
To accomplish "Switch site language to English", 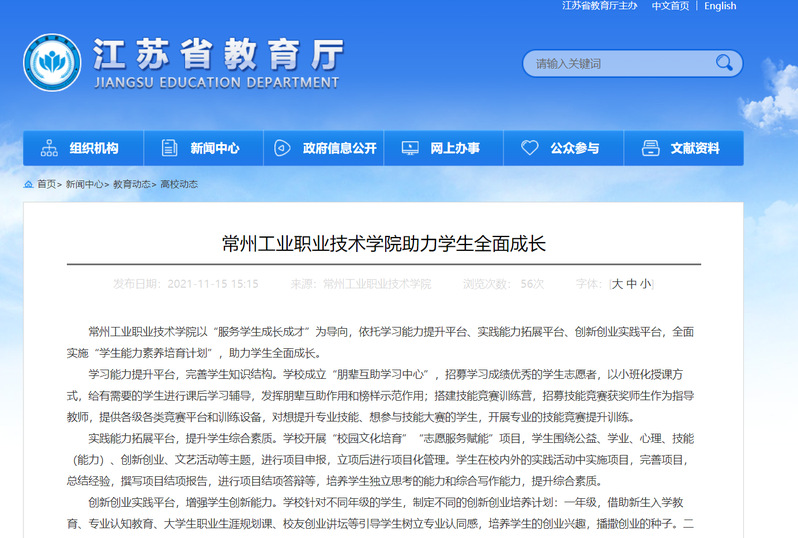I will 720,6.
